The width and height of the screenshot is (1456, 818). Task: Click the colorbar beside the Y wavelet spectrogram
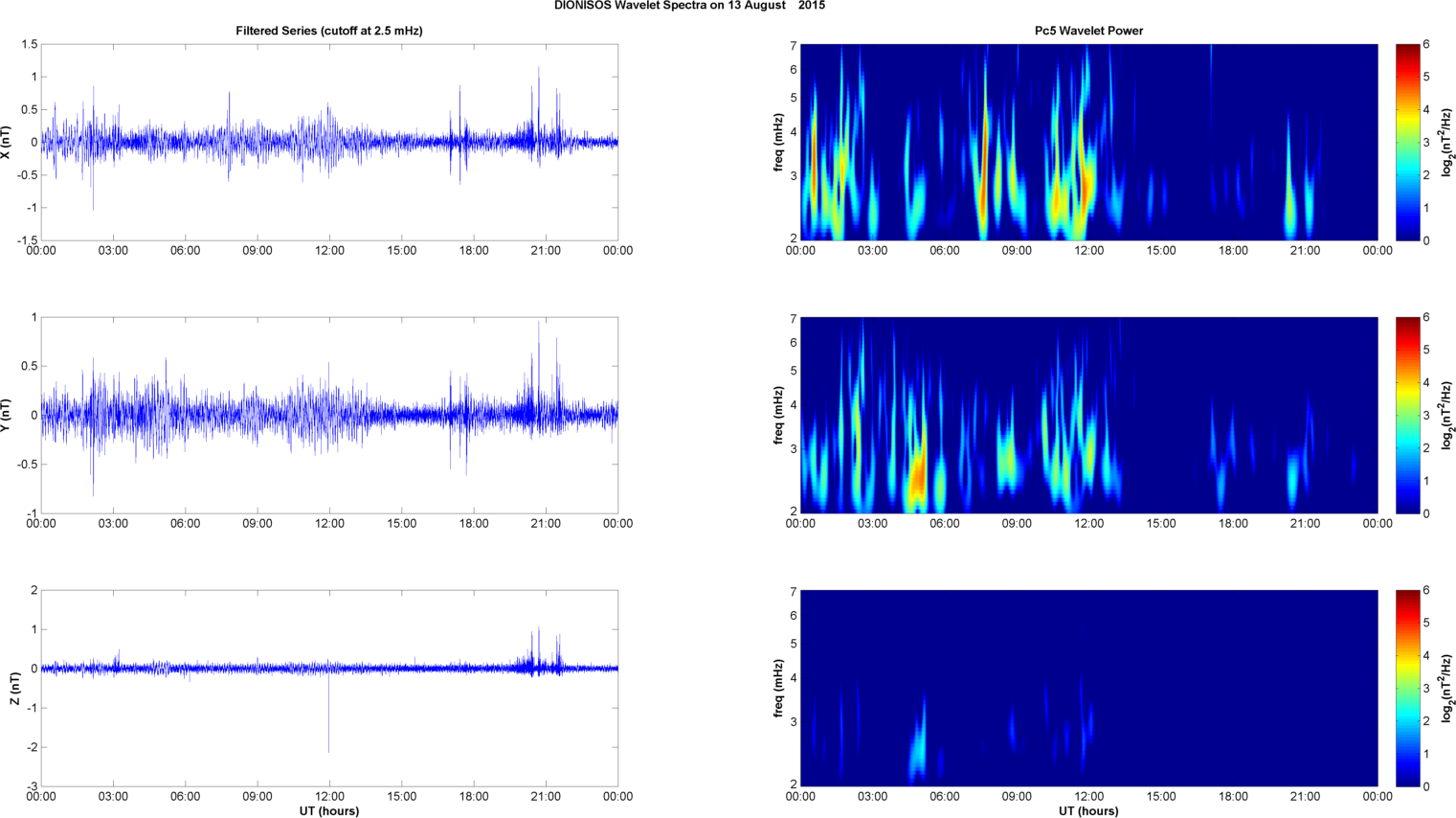[1407, 415]
